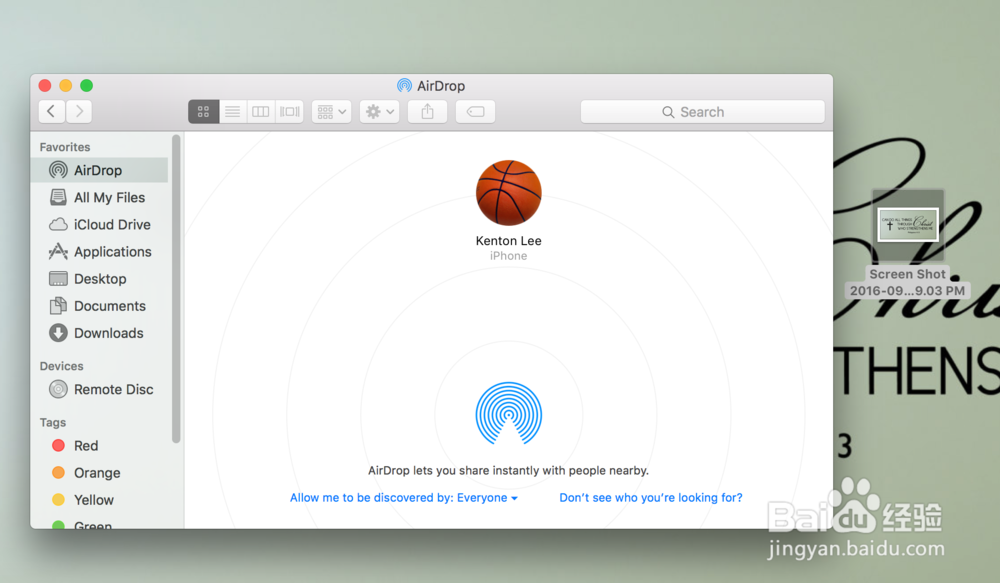Select the Orange tag
Screen dimensions: 1000x583
click(99, 473)
